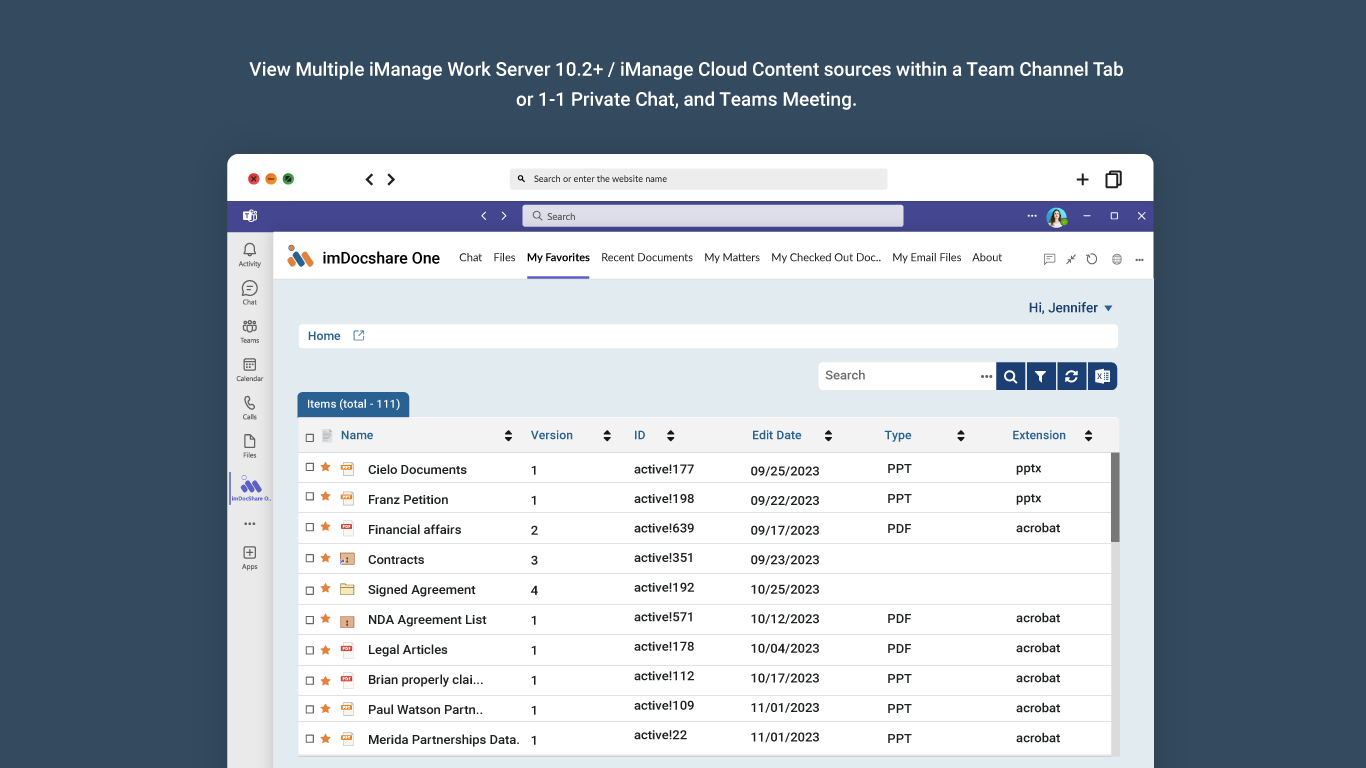Click the Teams top Search box
Viewport: 1366px width, 768px height.
[713, 216]
